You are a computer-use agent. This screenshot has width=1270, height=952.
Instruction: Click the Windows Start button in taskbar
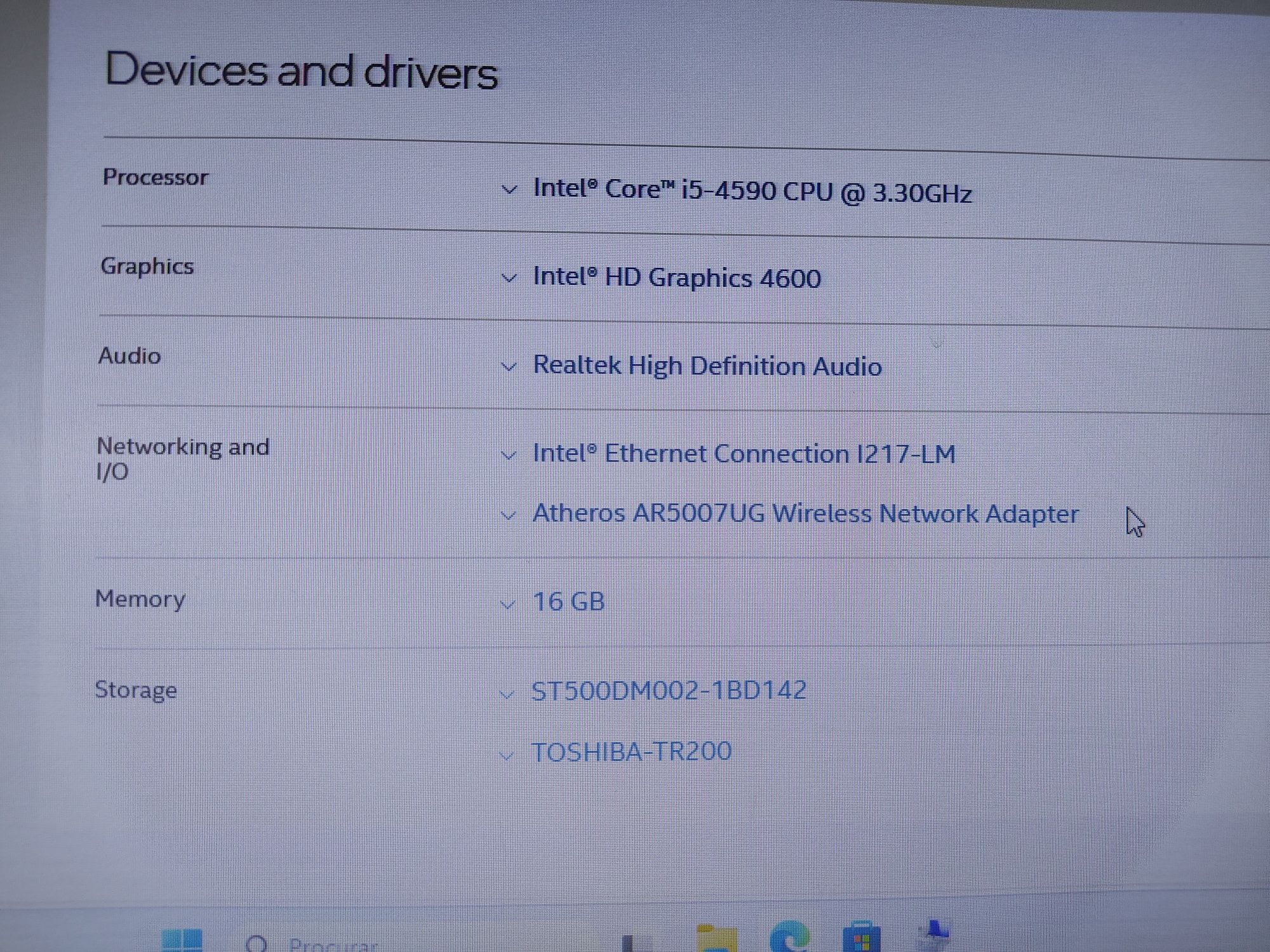tap(182, 941)
